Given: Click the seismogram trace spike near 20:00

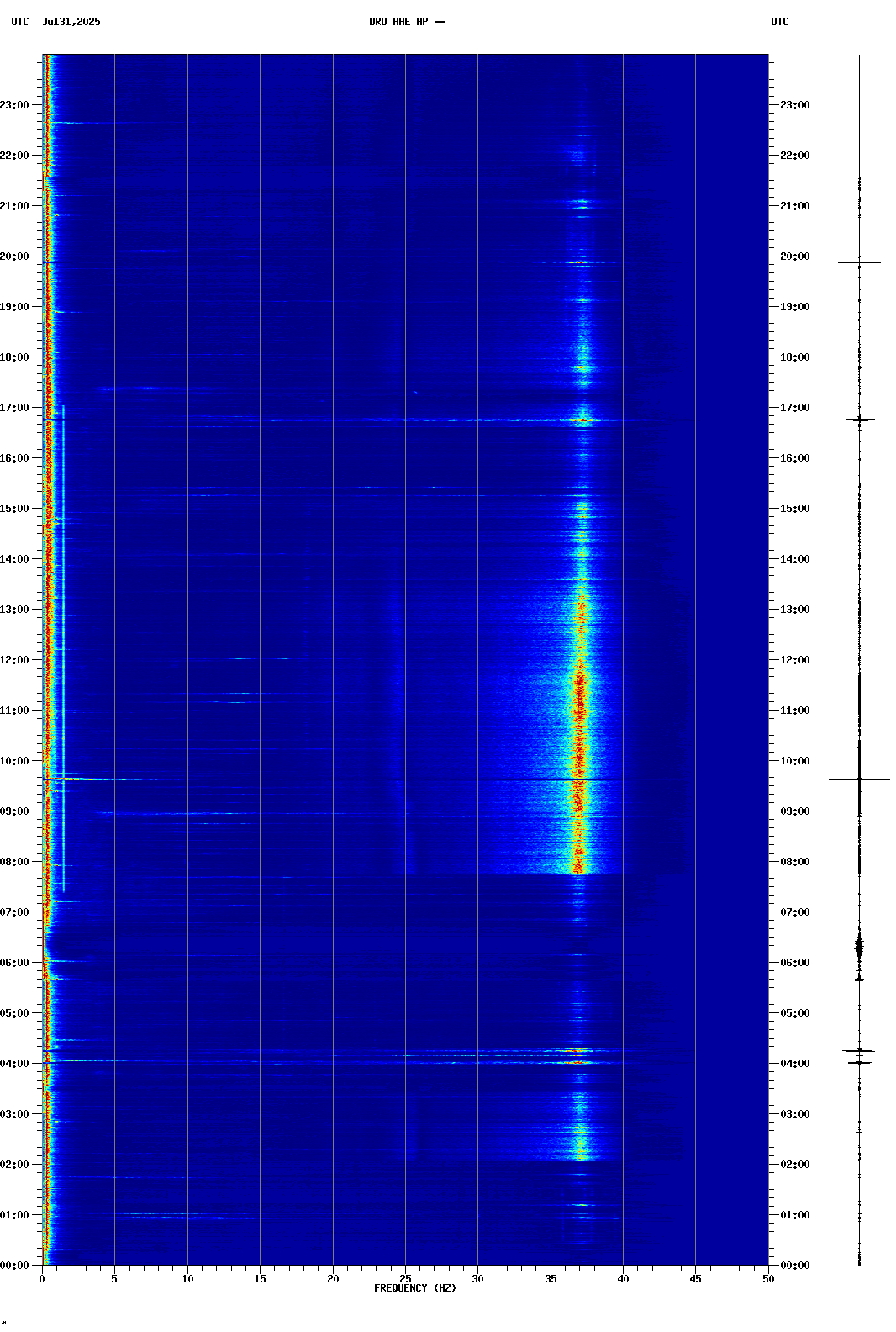Looking at the screenshot, I should [x=859, y=262].
